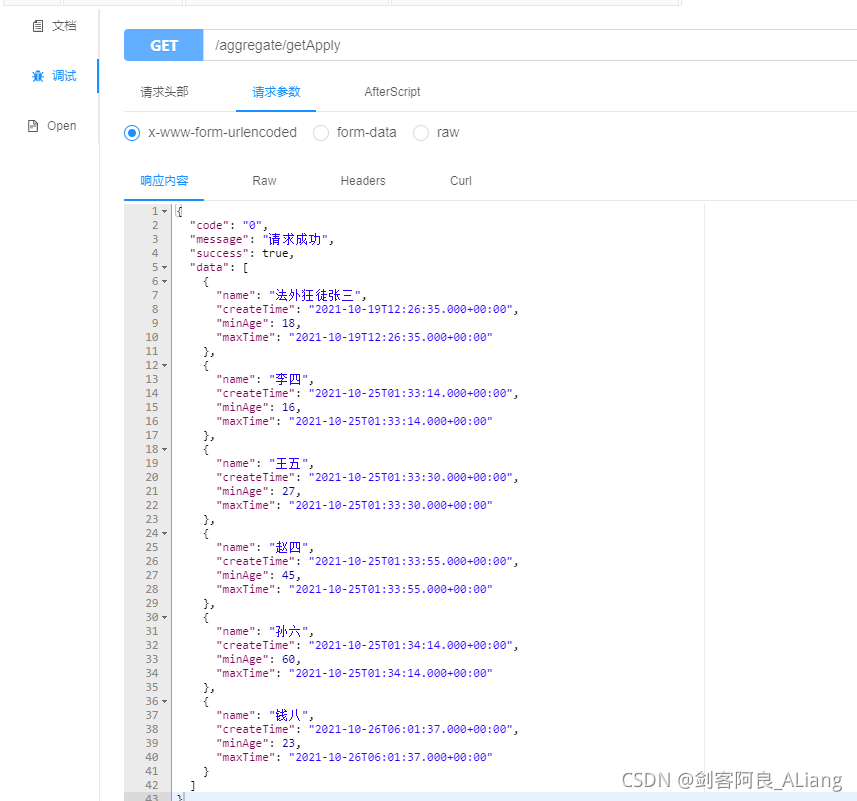Select the x-www-form-urlencoded radio button

pos(131,132)
